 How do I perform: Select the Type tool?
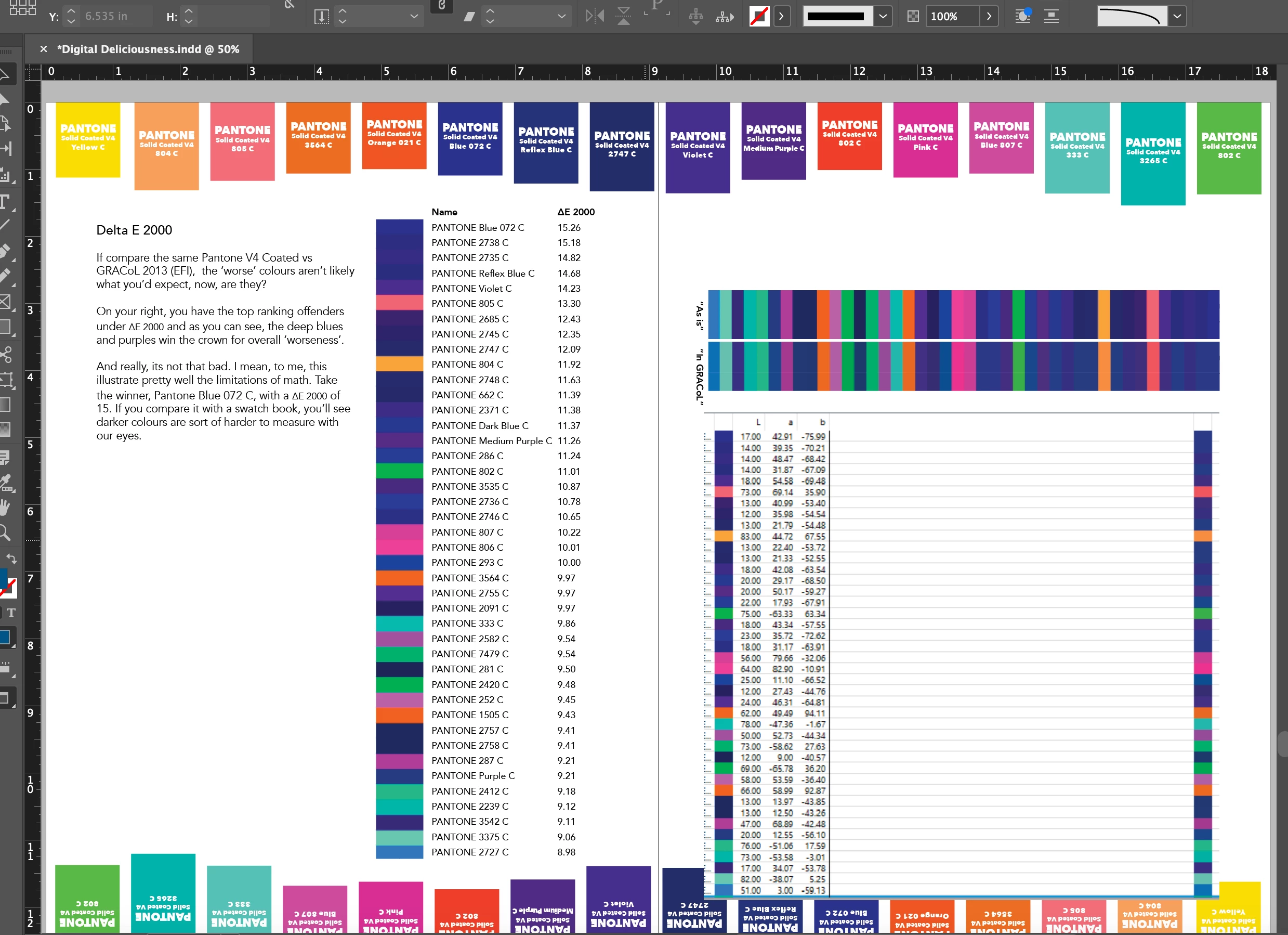[x=6, y=201]
